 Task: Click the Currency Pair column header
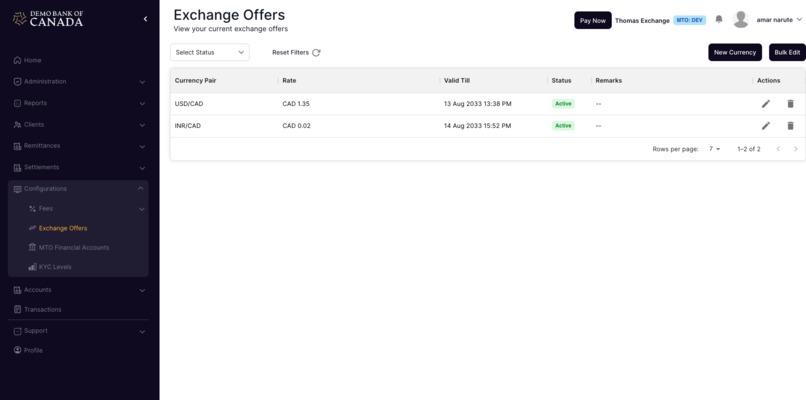point(195,81)
